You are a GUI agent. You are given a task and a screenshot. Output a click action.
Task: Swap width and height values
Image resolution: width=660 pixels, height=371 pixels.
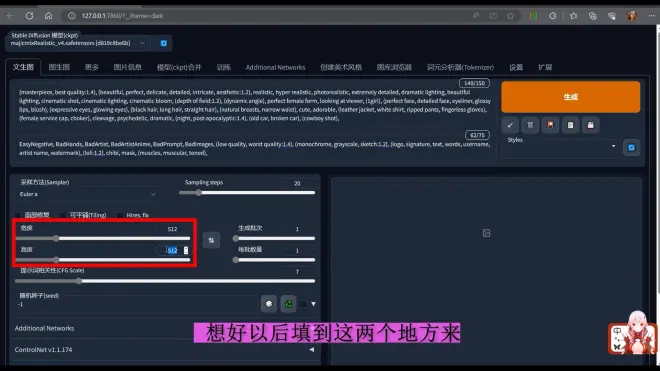pos(211,240)
